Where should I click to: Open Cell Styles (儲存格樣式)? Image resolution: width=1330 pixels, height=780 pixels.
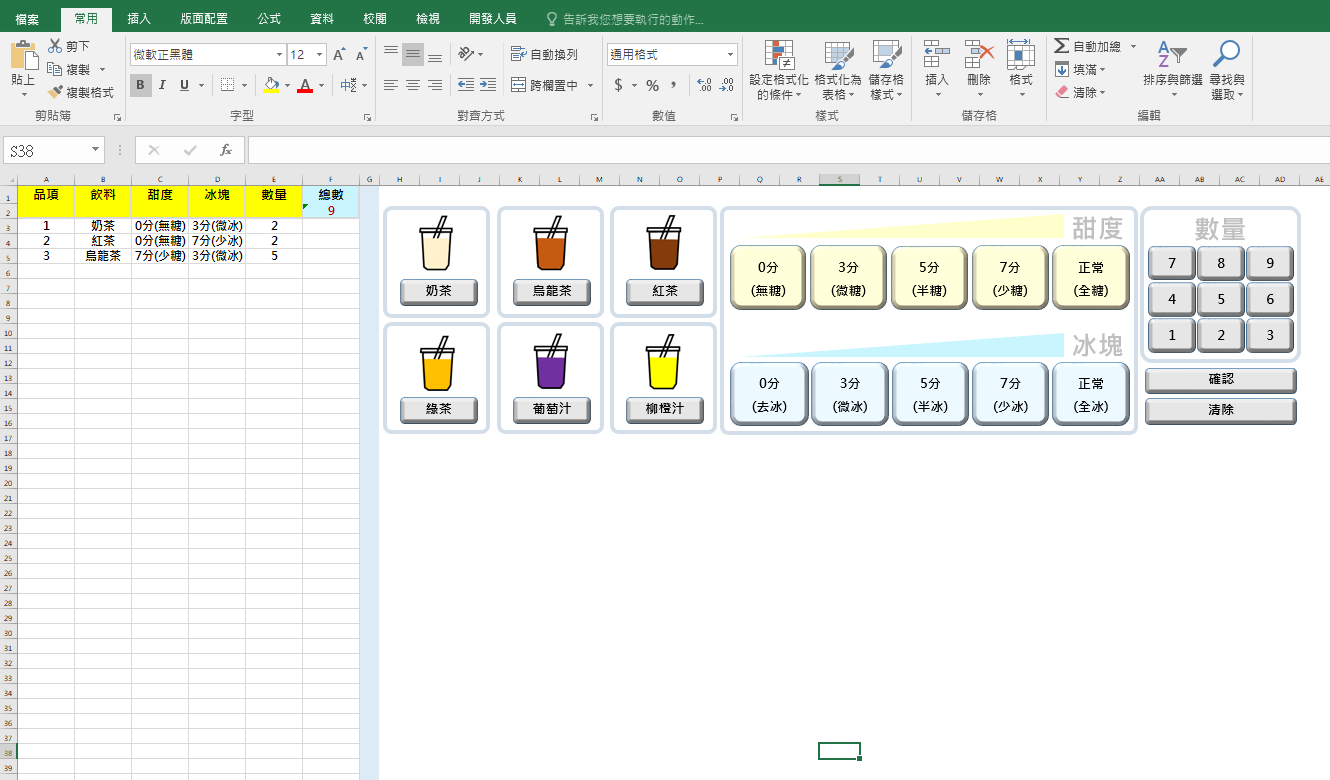pyautogui.click(x=886, y=71)
